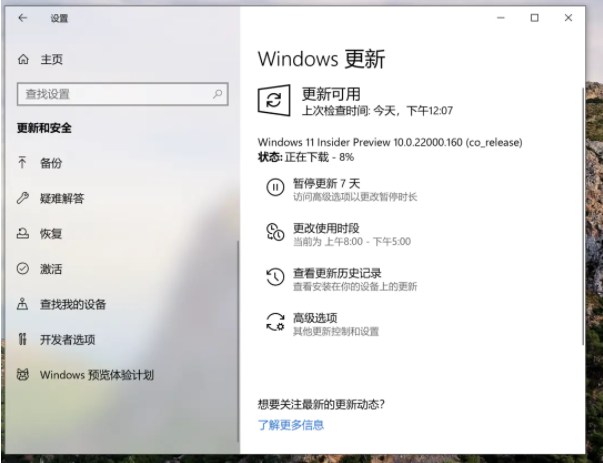Close the 设置 window
Image resolution: width=603 pixels, height=463 pixels.
568,18
